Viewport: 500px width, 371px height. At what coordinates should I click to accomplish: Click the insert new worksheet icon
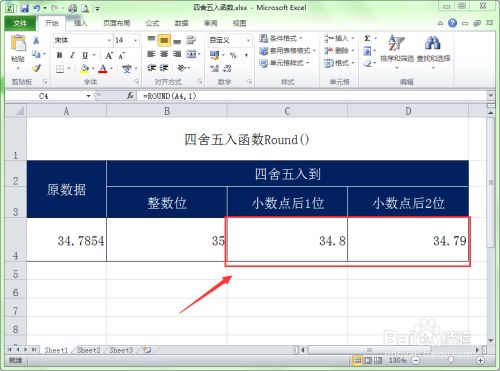[147, 350]
